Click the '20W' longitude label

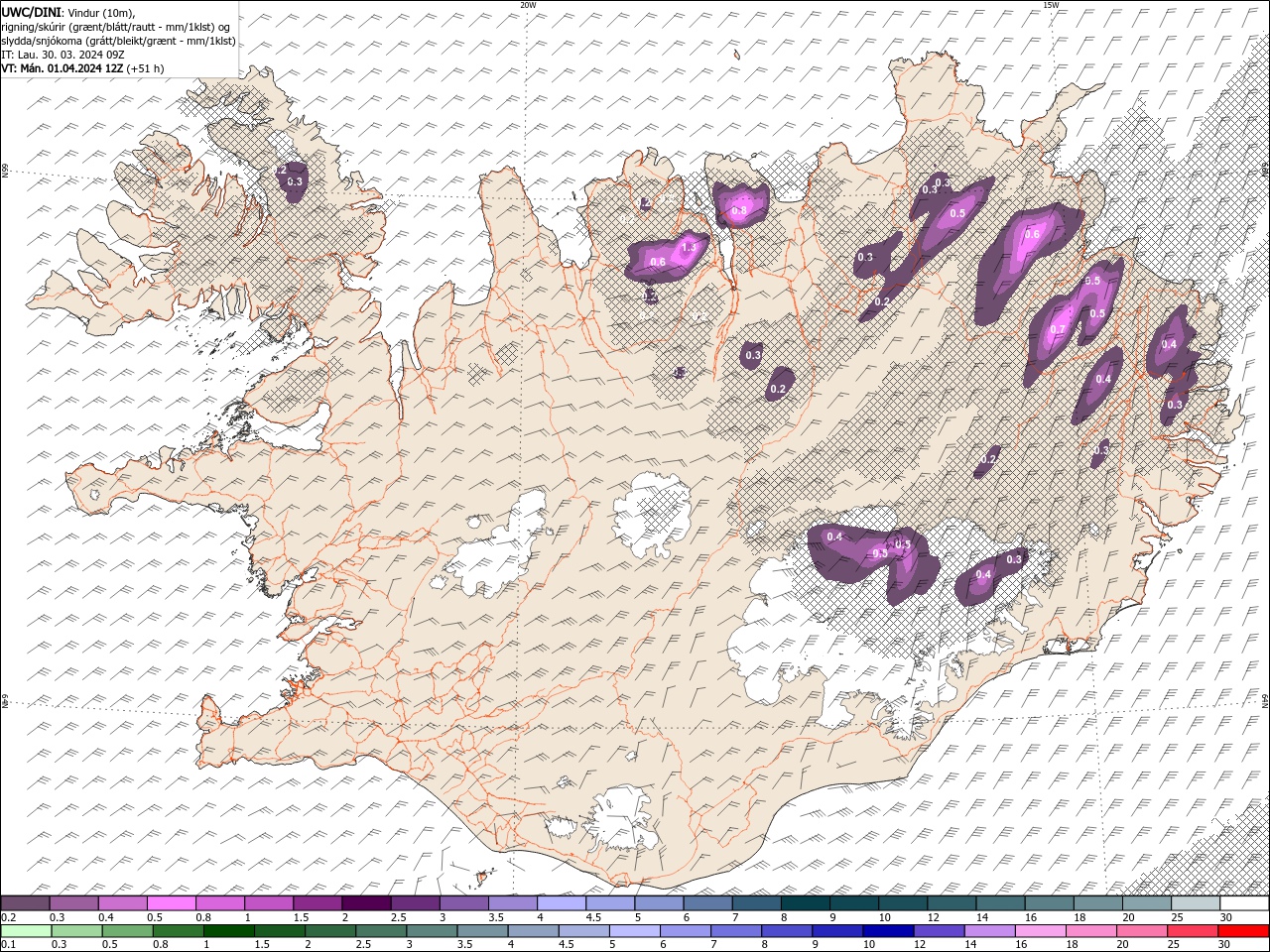pos(528,5)
